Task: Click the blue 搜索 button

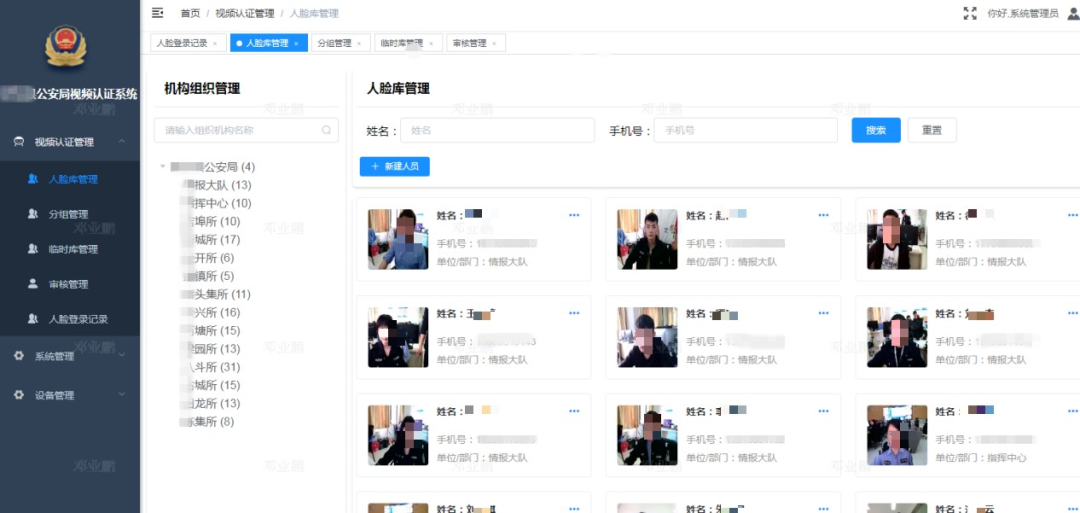Action: (876, 130)
